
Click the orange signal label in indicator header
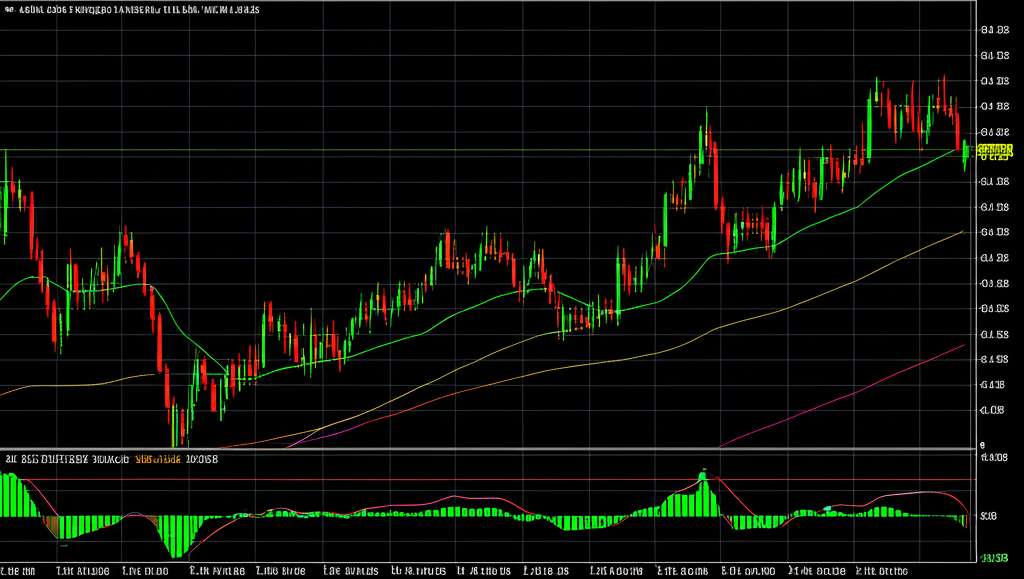[x=158, y=460]
